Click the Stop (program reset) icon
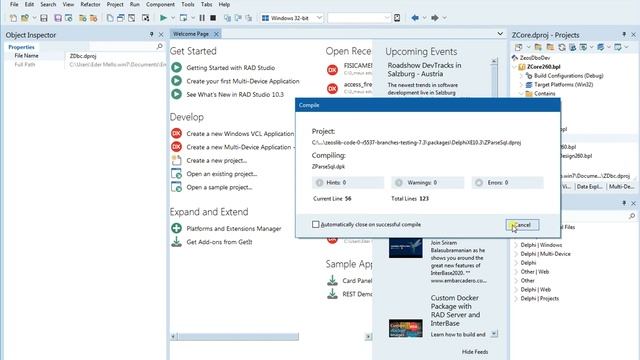Viewport: 640px width, 360px height. 213,18
